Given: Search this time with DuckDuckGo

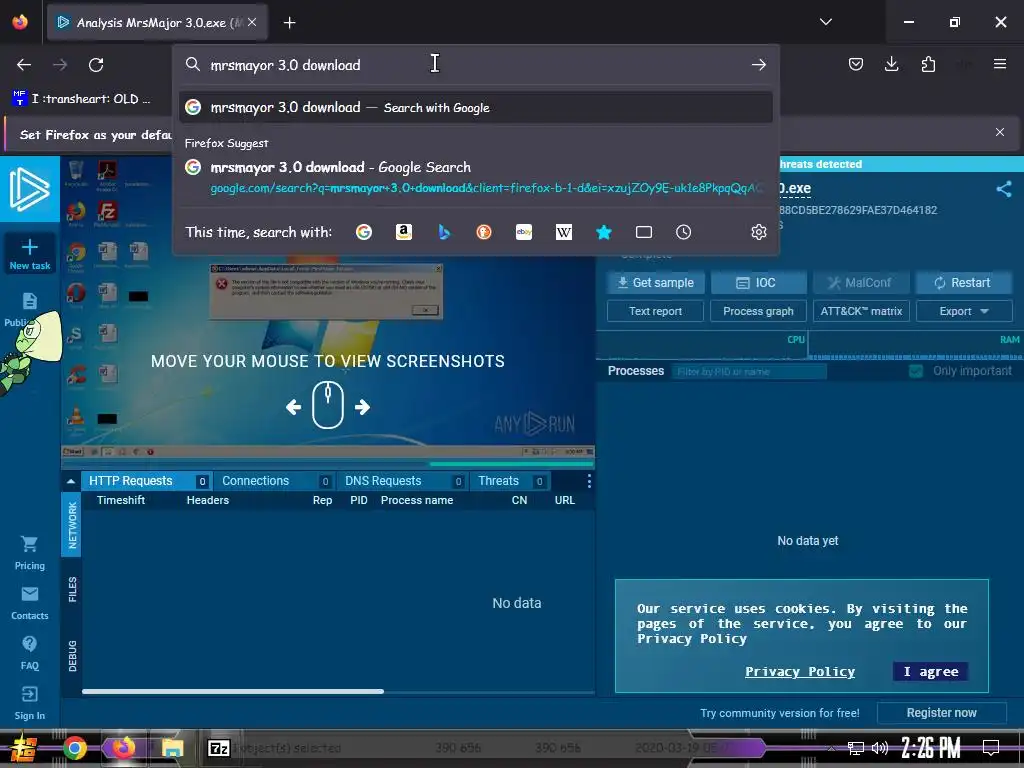Looking at the screenshot, I should pos(484,232).
